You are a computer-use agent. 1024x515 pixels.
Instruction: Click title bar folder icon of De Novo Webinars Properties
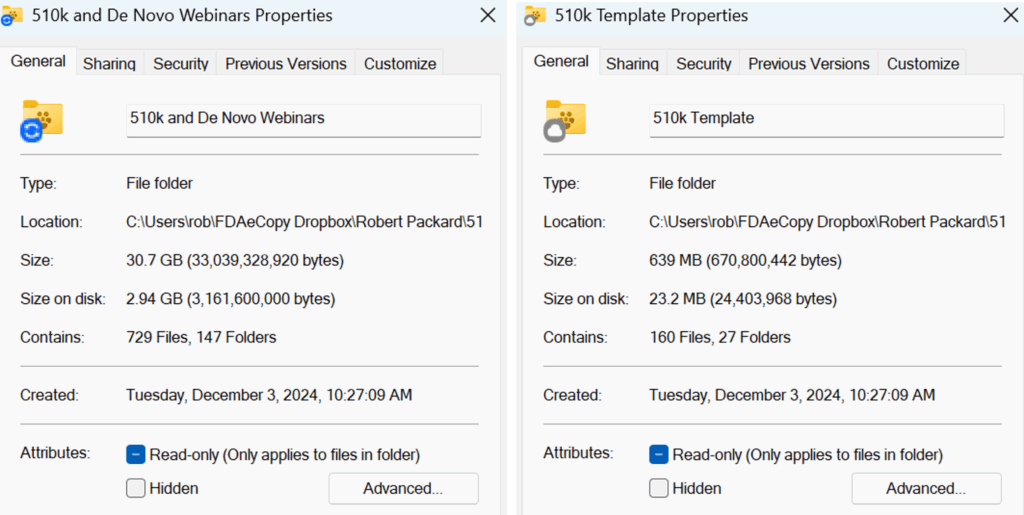coord(12,15)
